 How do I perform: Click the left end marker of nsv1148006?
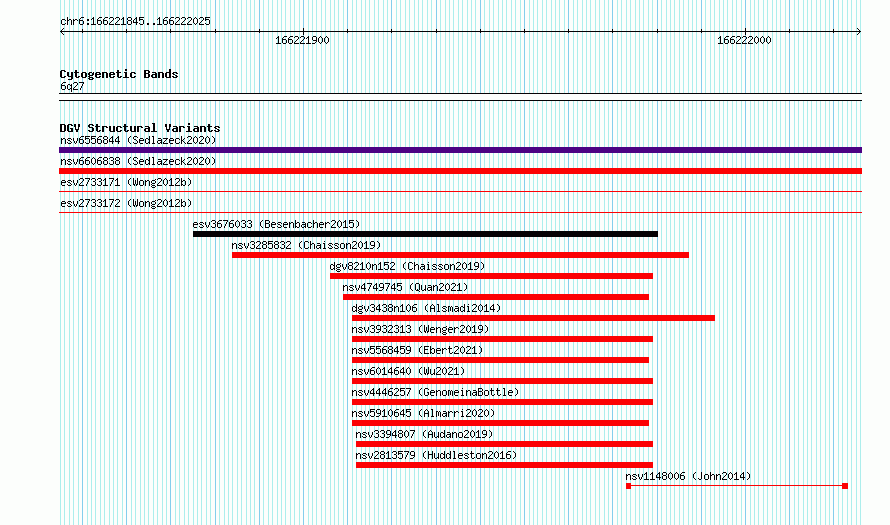click(x=628, y=486)
